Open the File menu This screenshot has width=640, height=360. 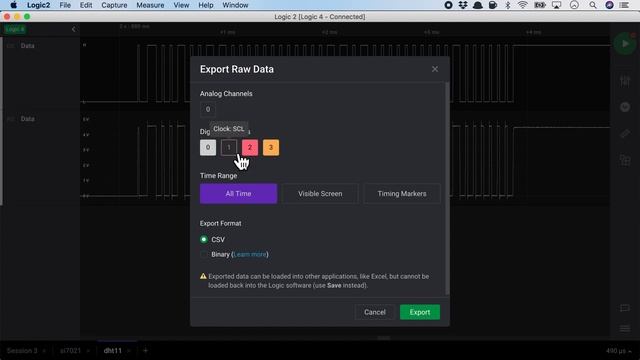point(65,5)
